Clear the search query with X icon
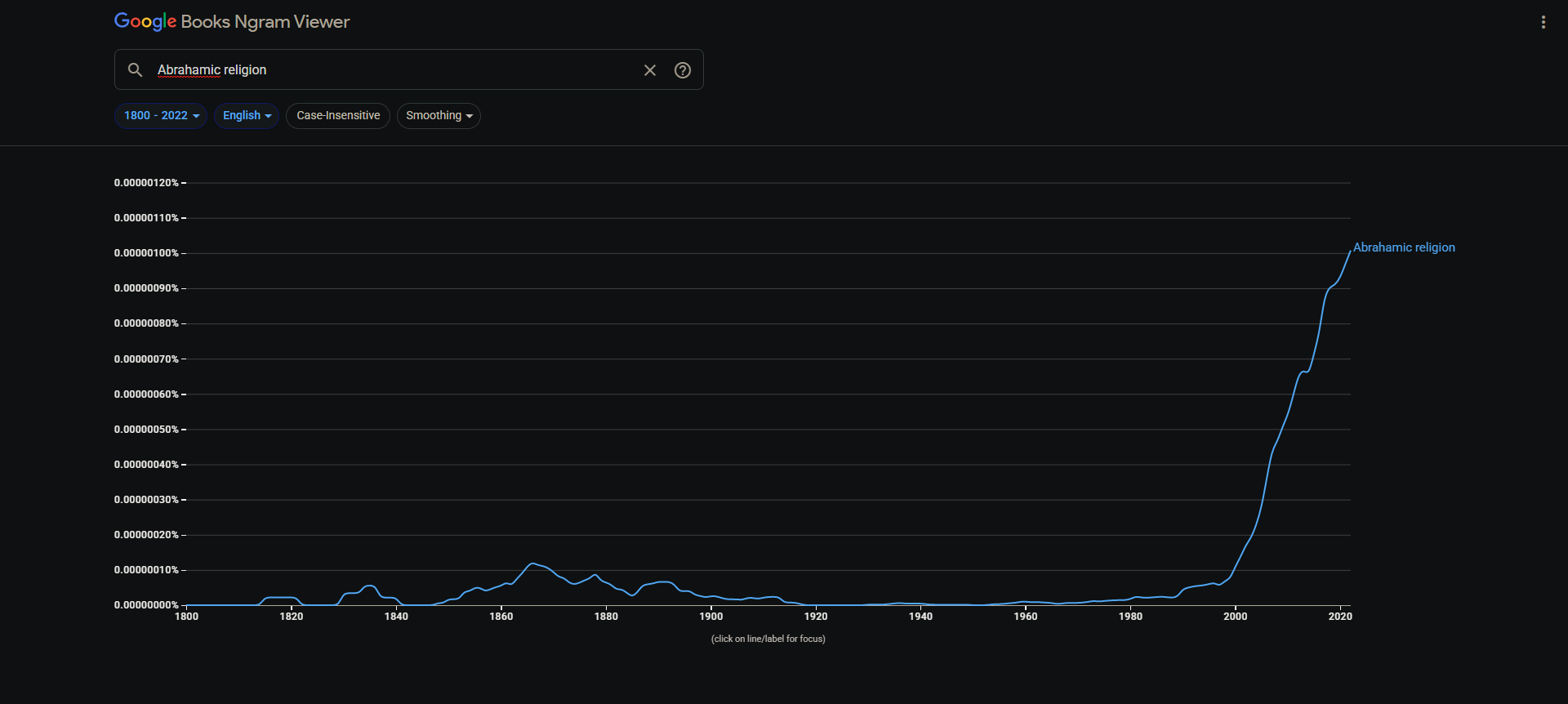Image resolution: width=1568 pixels, height=704 pixels. coord(650,70)
